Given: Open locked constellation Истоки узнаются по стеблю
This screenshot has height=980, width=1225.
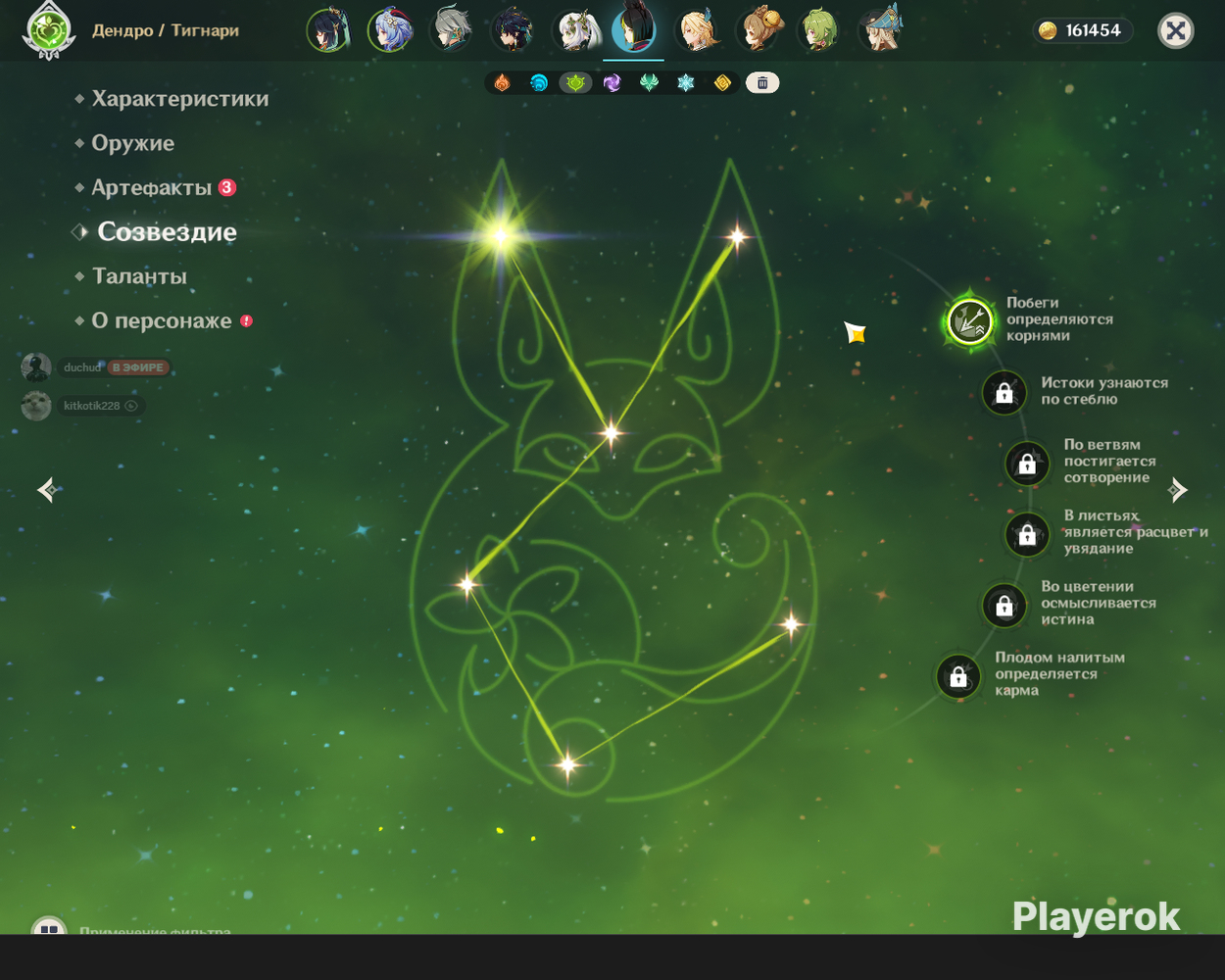Looking at the screenshot, I should pos(1004,392).
